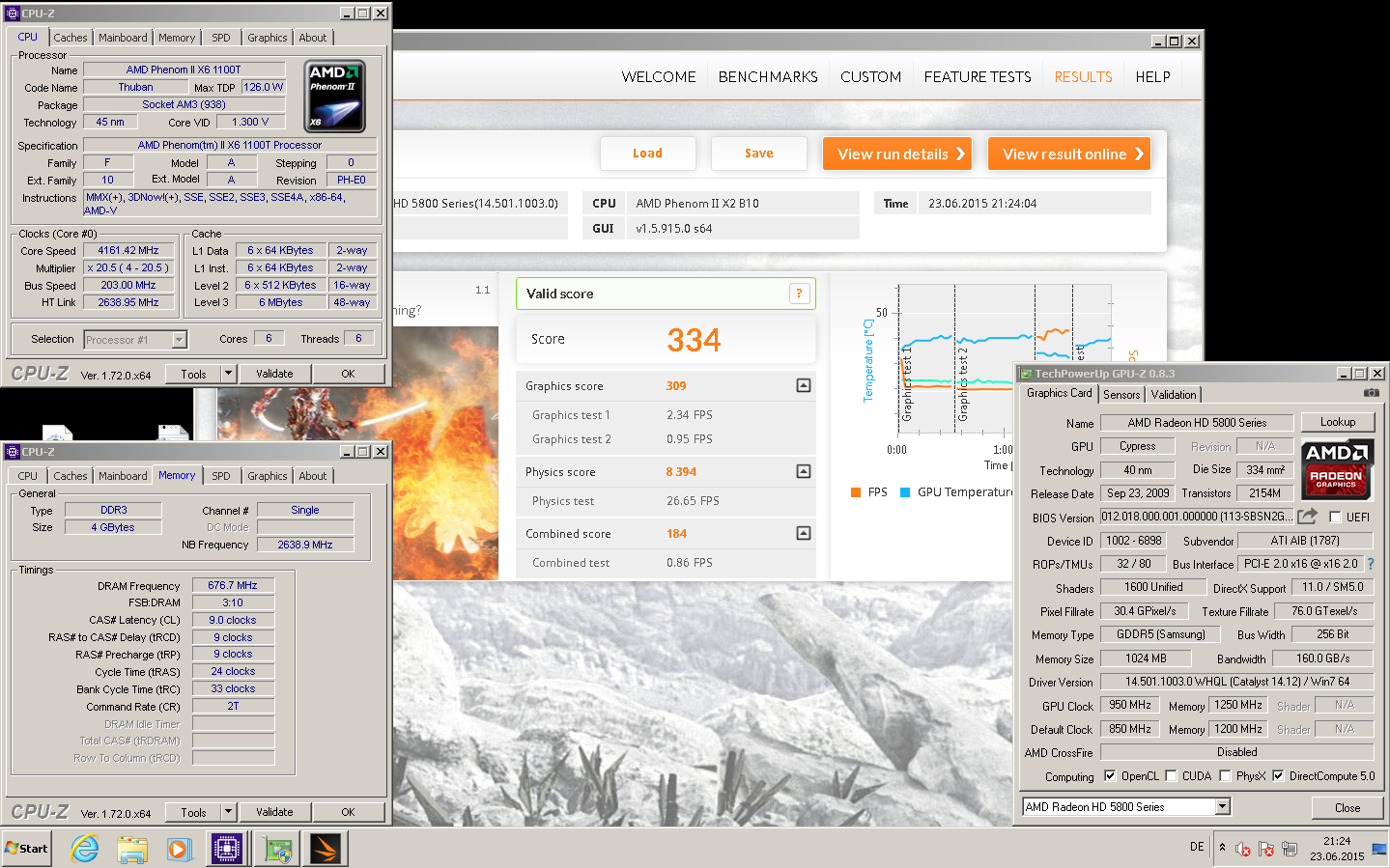The height and width of the screenshot is (868, 1390).
Task: Click the Lookup button in GPU-Z
Action: (x=1338, y=422)
